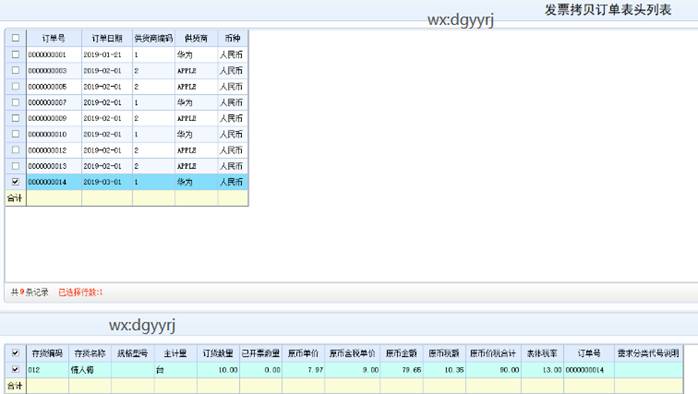Click the 已开票数量 column header
Viewport: 698px width, 394px height.
point(261,353)
